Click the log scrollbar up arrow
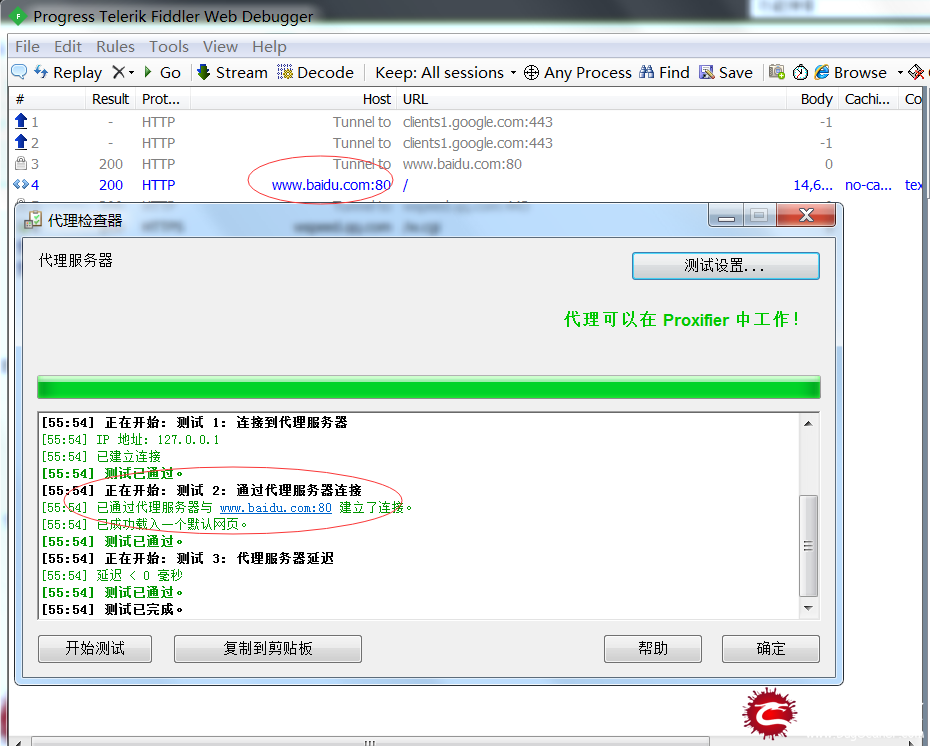Viewport: 930px width, 746px height. coord(808,423)
